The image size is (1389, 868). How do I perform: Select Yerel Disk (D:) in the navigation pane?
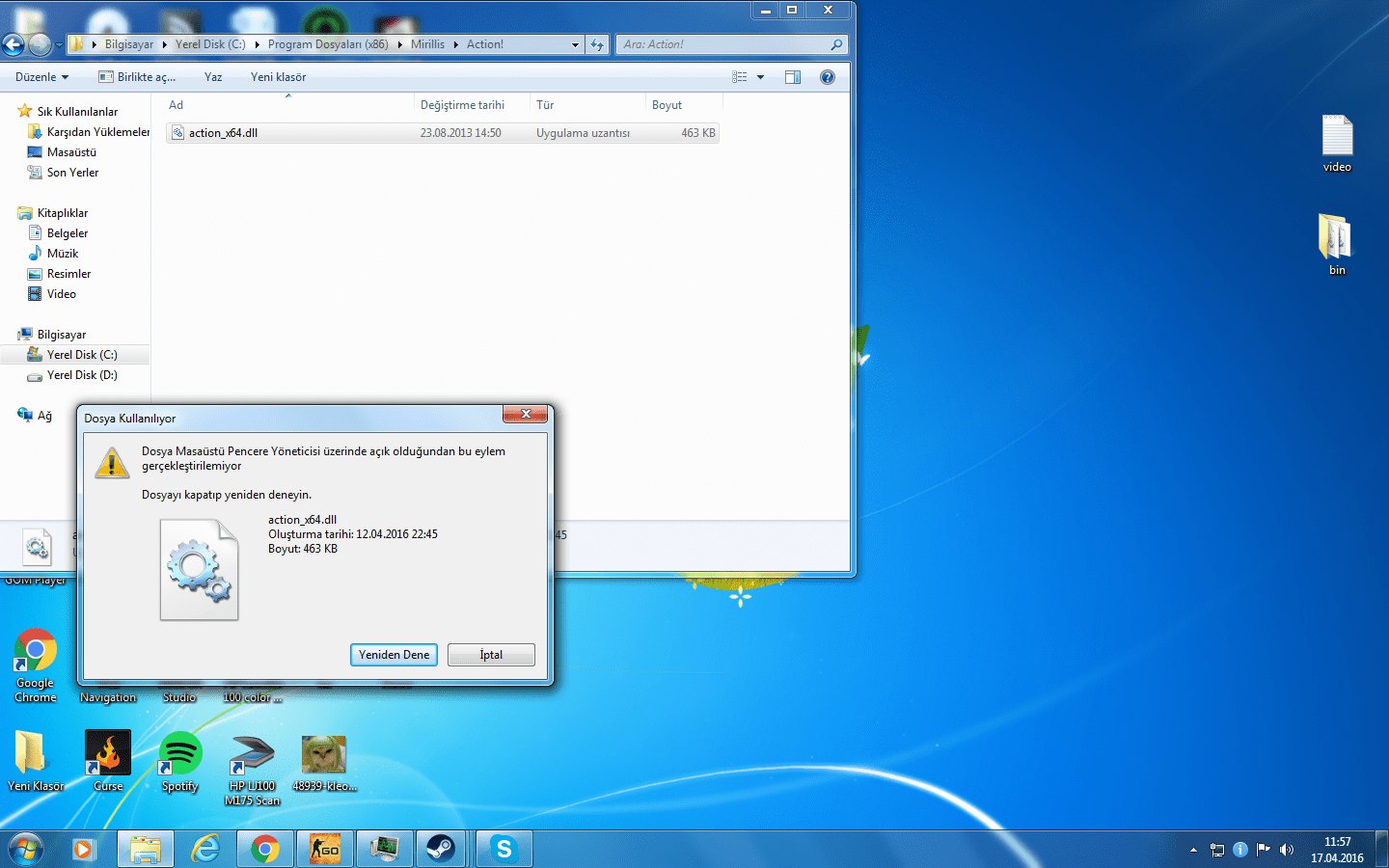[73, 375]
